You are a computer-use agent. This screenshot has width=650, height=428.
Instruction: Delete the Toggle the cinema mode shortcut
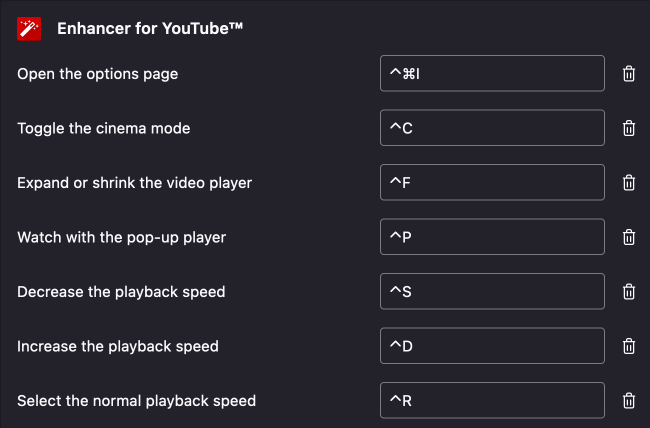pyautogui.click(x=629, y=128)
